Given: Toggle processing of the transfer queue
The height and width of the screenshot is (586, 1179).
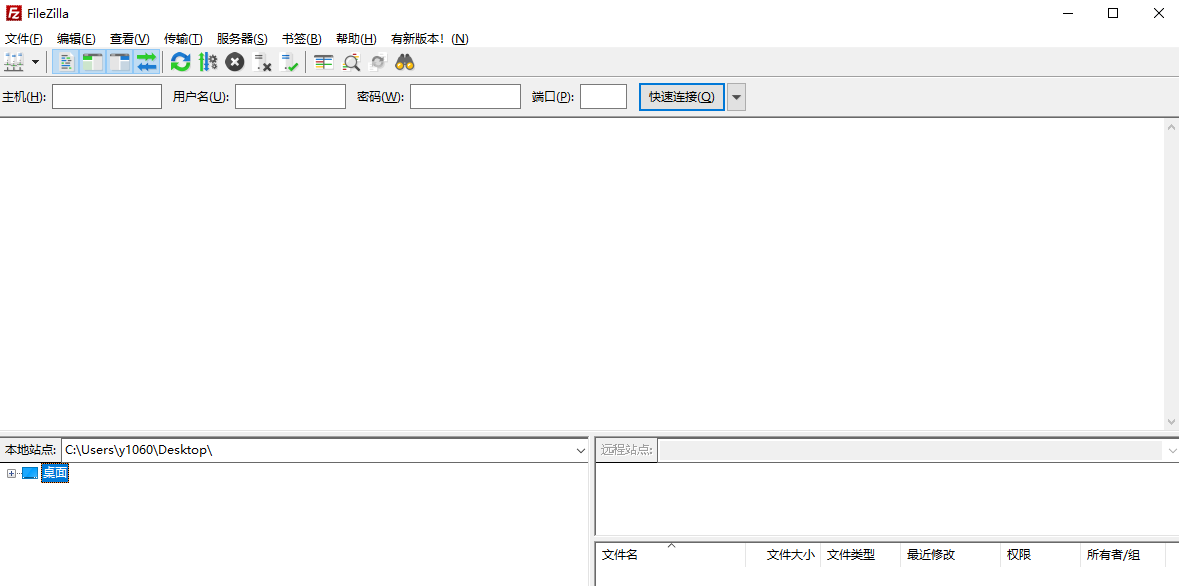Looking at the screenshot, I should click(x=209, y=62).
